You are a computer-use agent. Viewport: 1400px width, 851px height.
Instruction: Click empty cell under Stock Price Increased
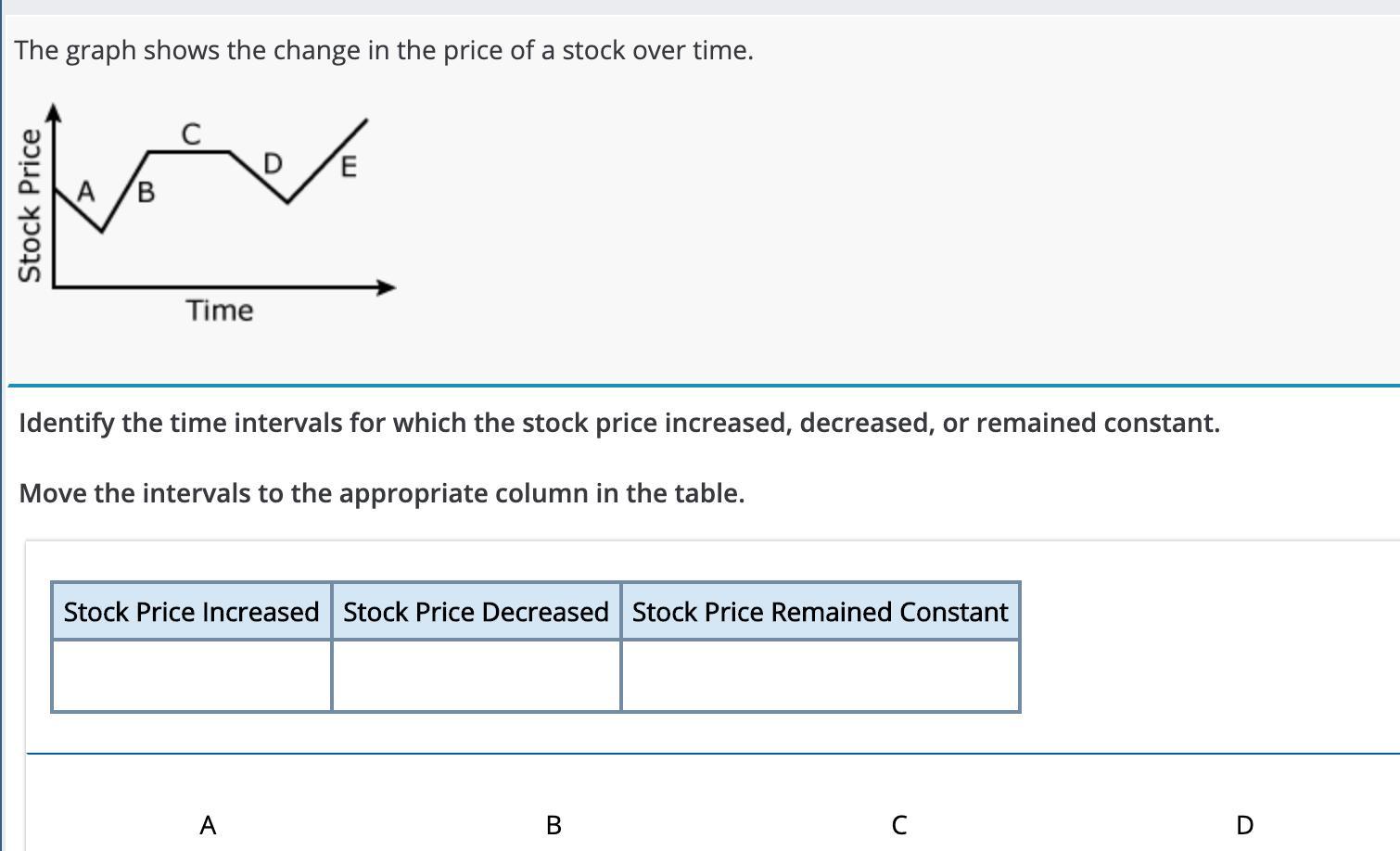coord(192,676)
